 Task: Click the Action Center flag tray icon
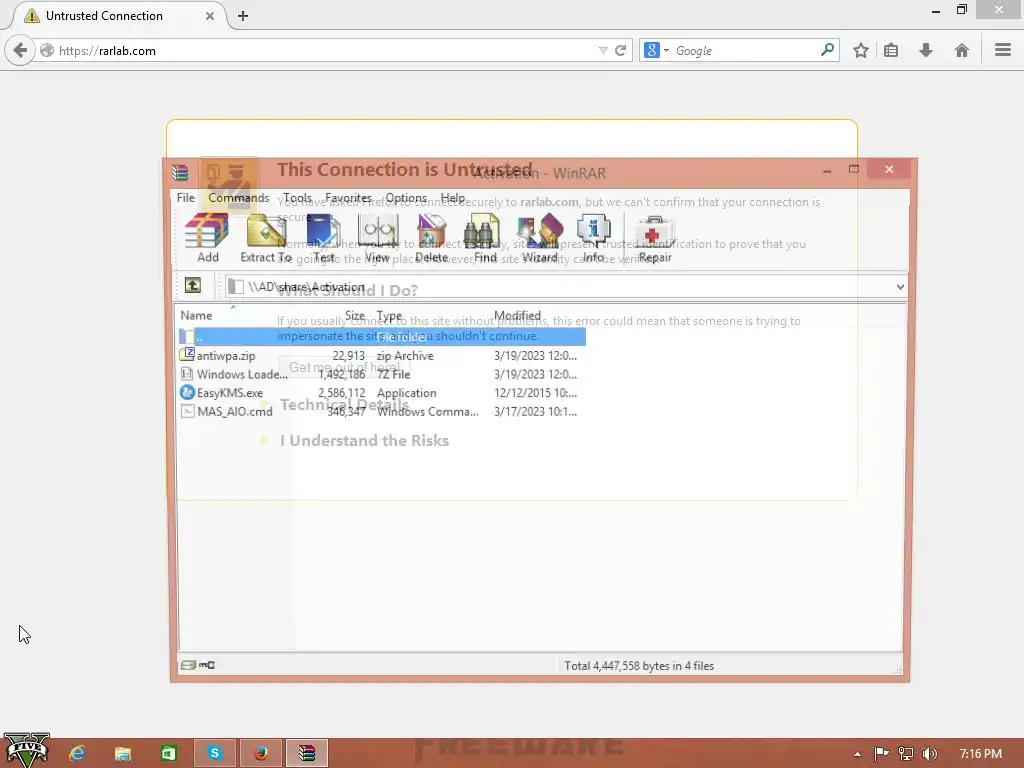[881, 754]
